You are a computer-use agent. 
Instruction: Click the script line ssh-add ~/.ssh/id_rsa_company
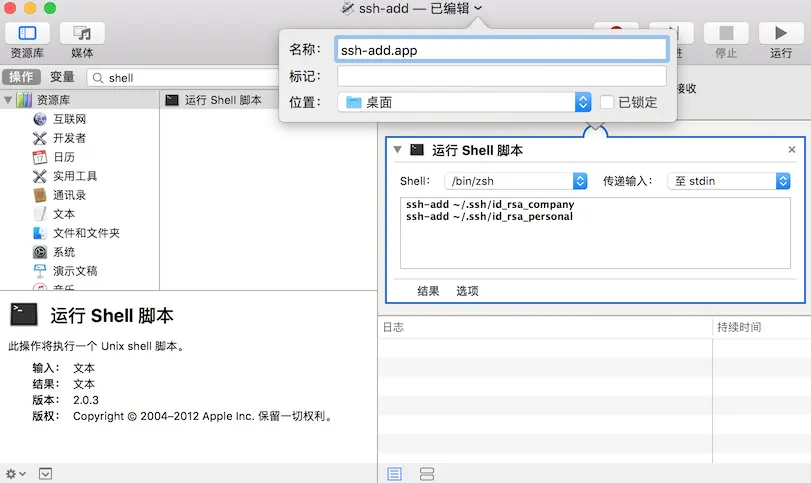490,204
